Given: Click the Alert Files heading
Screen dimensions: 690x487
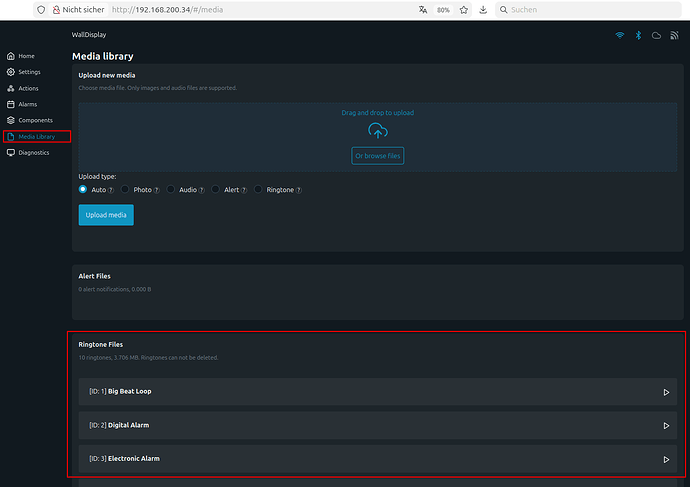Looking at the screenshot, I should click(95, 276).
